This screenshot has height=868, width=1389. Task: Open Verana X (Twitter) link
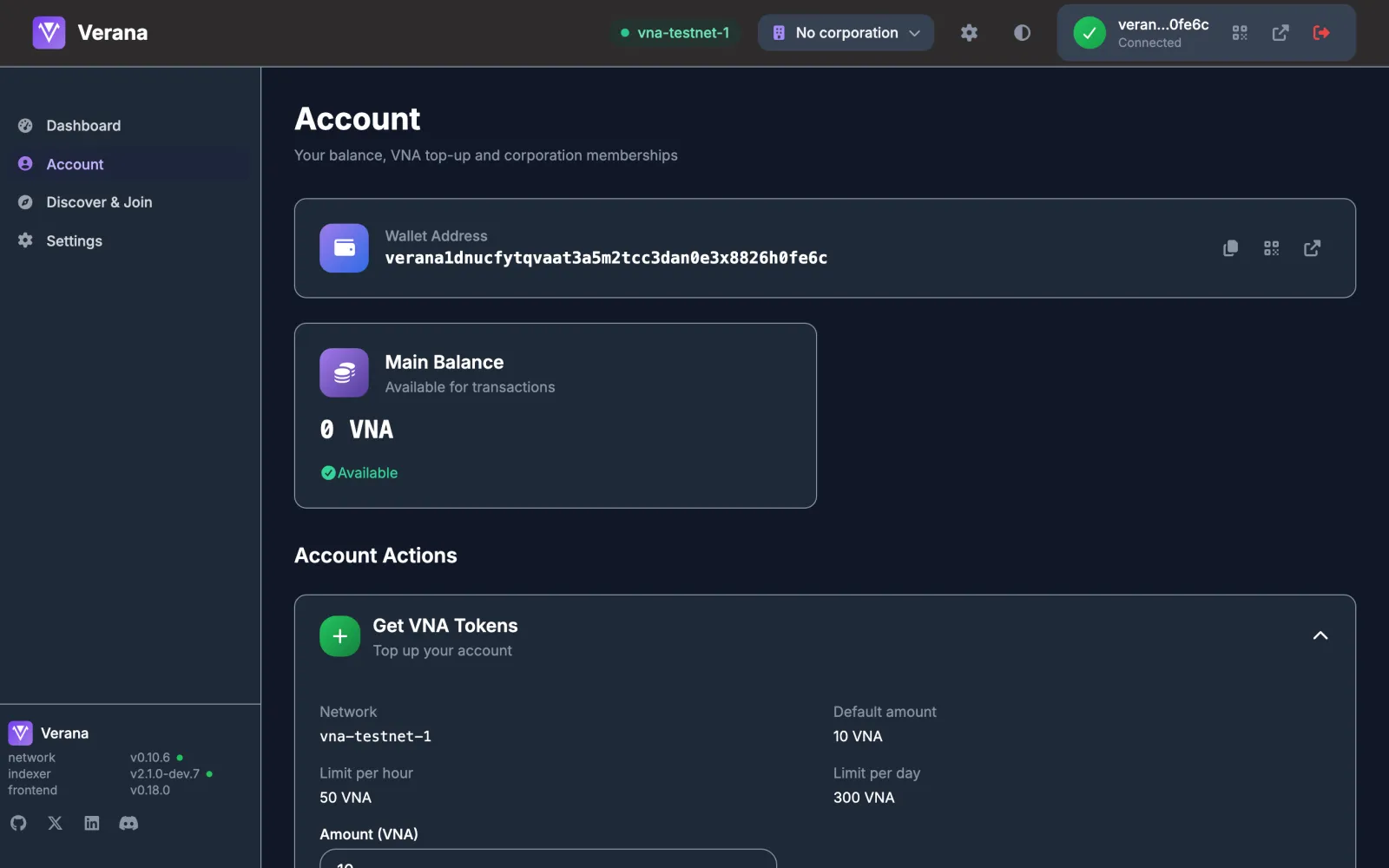tap(55, 823)
